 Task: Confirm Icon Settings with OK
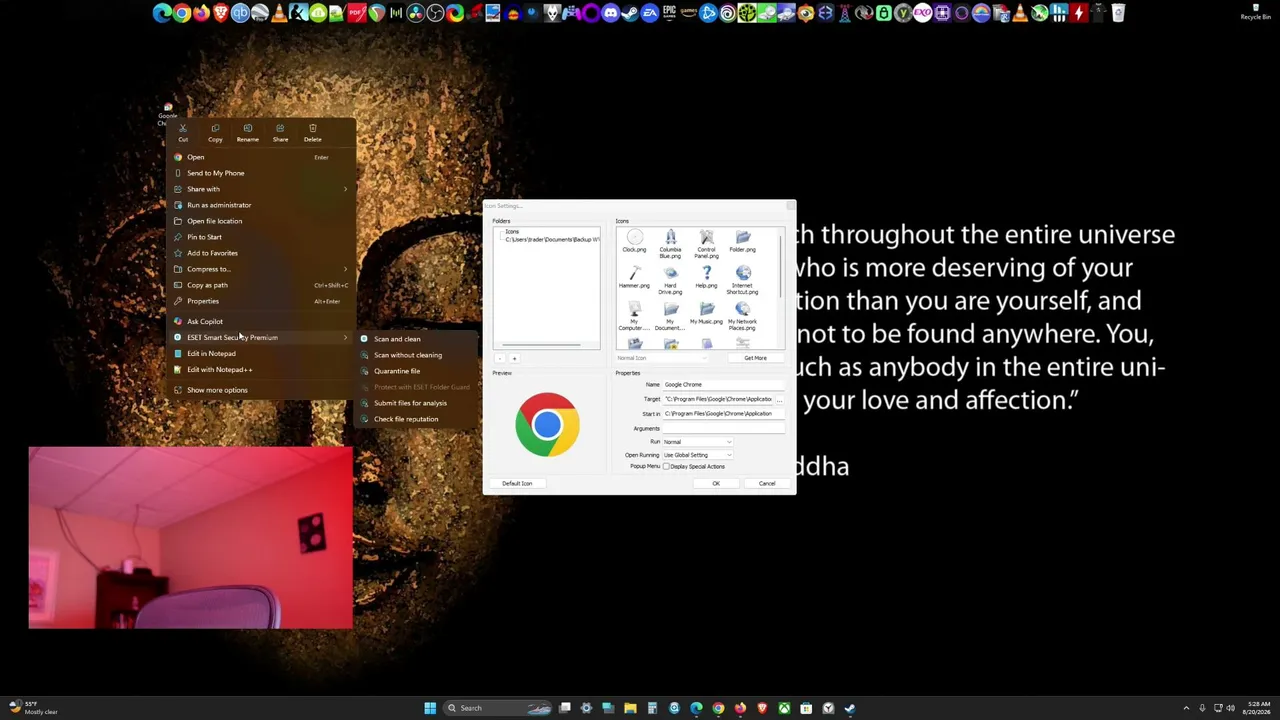[716, 484]
